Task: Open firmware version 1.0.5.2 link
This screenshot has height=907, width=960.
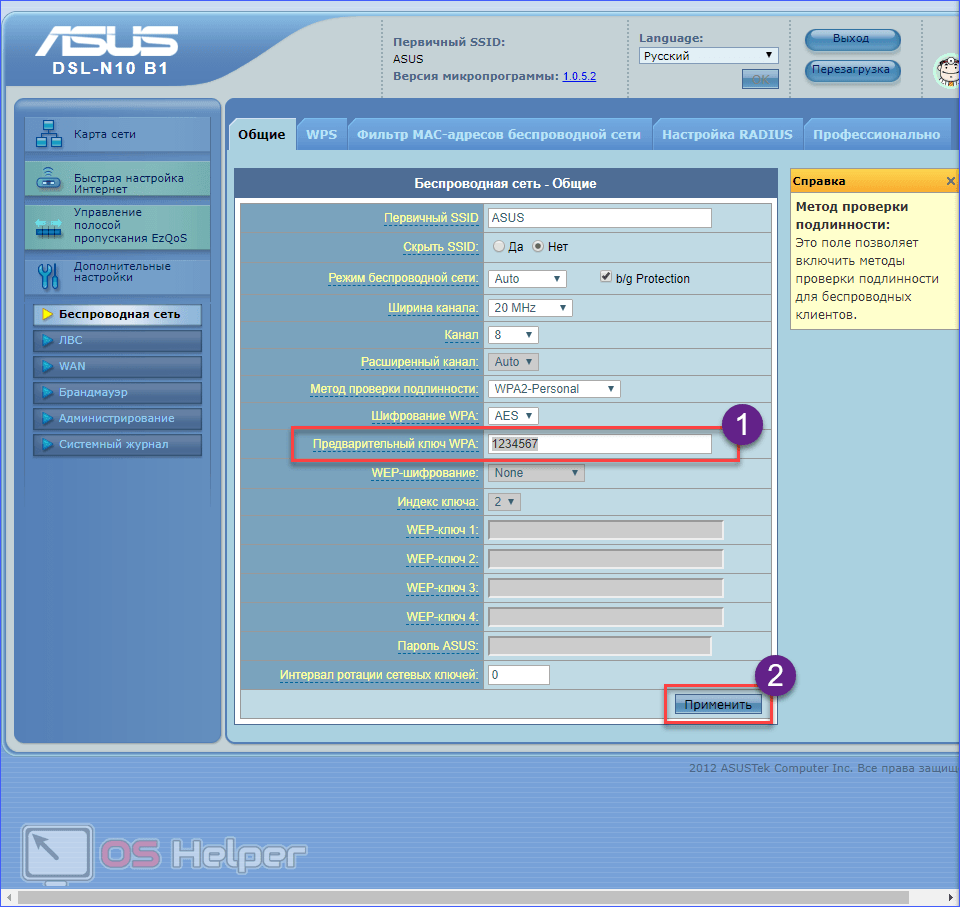Action: click(x=579, y=76)
